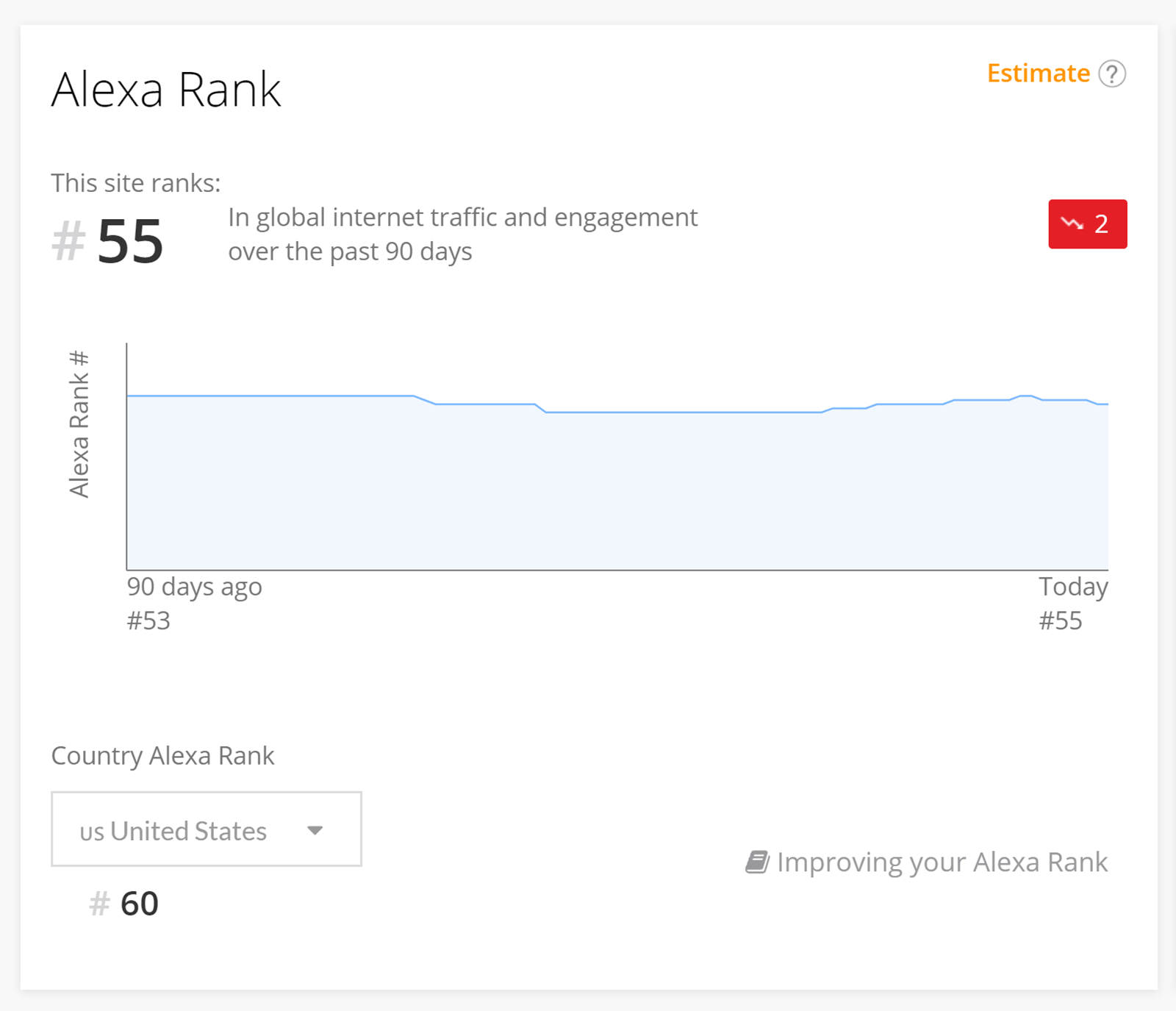The width and height of the screenshot is (1176, 1011).
Task: Click the country dropdown arrow
Action: [315, 831]
